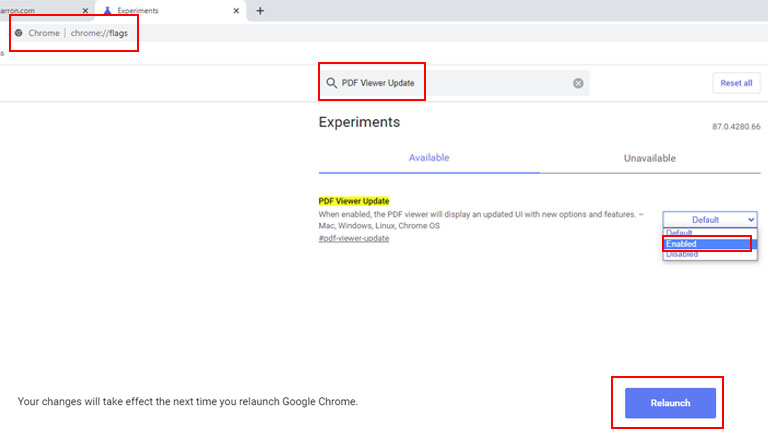Click the Reset all button
The height and width of the screenshot is (432, 768).
[736, 83]
